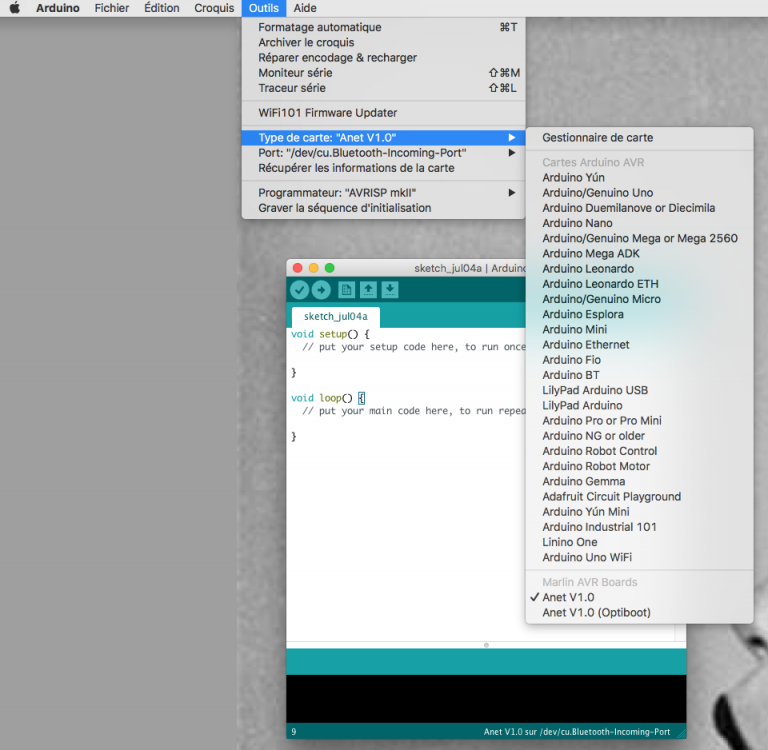Select Arduino BT board

click(x=639, y=375)
